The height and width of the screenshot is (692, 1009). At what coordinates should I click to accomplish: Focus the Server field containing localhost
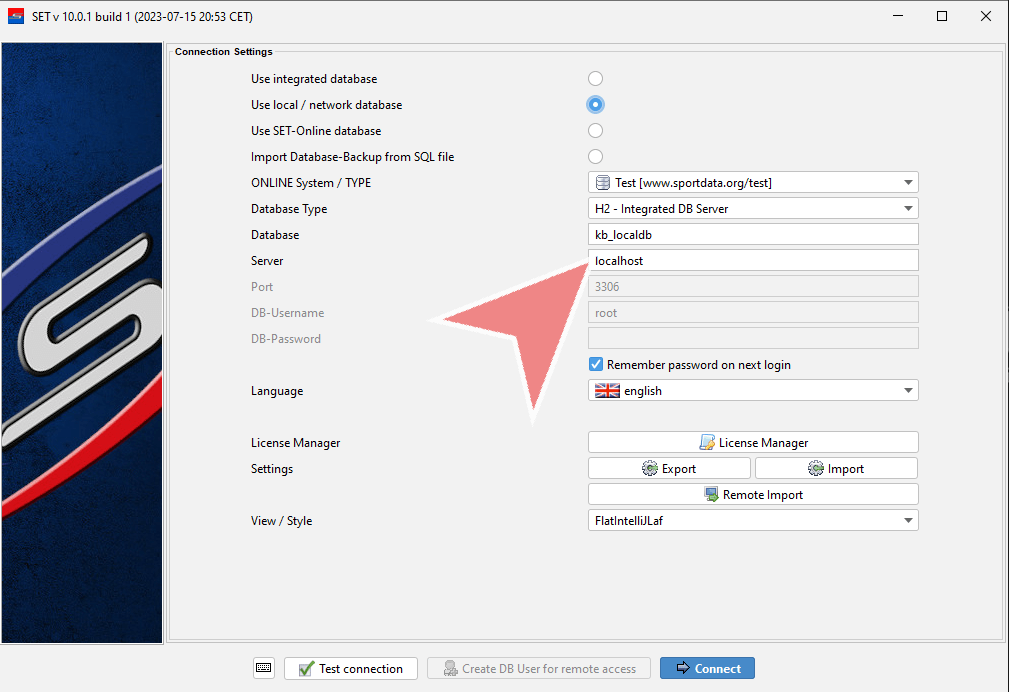click(752, 261)
